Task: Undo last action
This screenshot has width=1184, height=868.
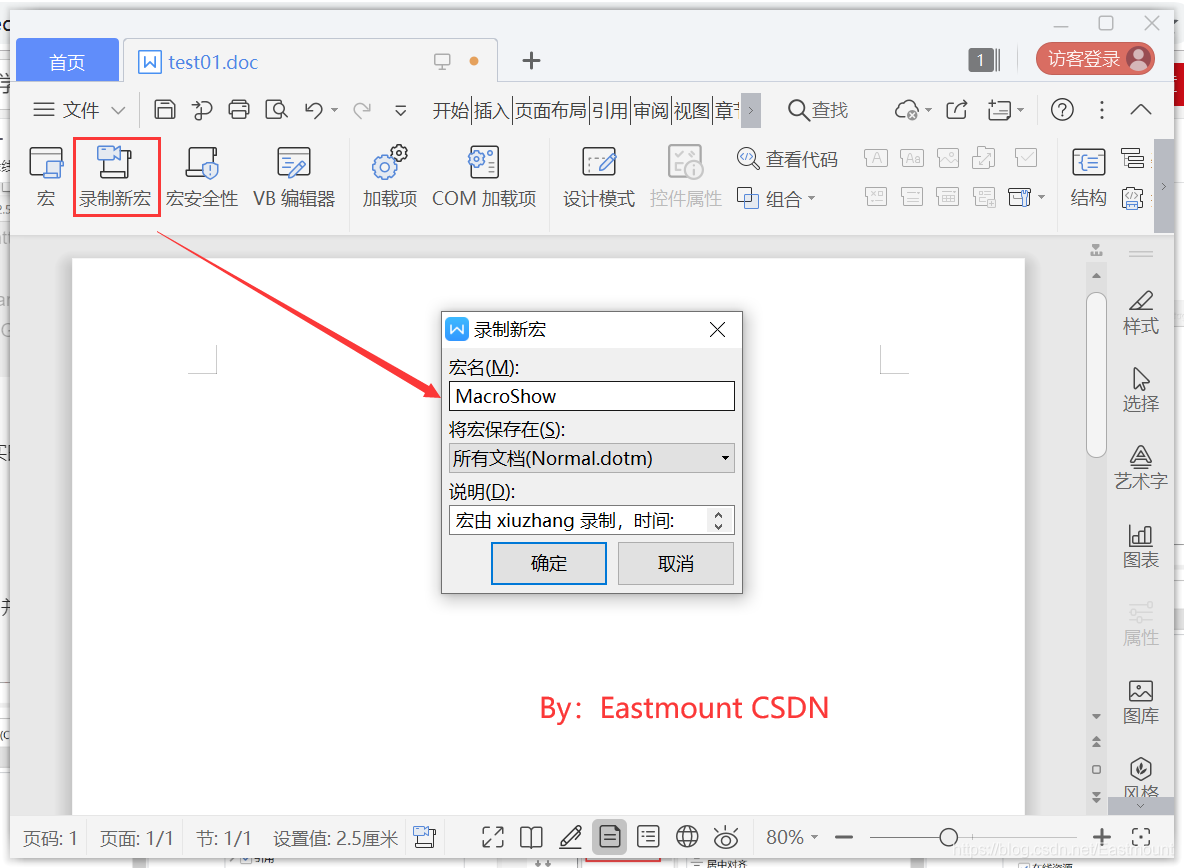Action: click(x=313, y=110)
